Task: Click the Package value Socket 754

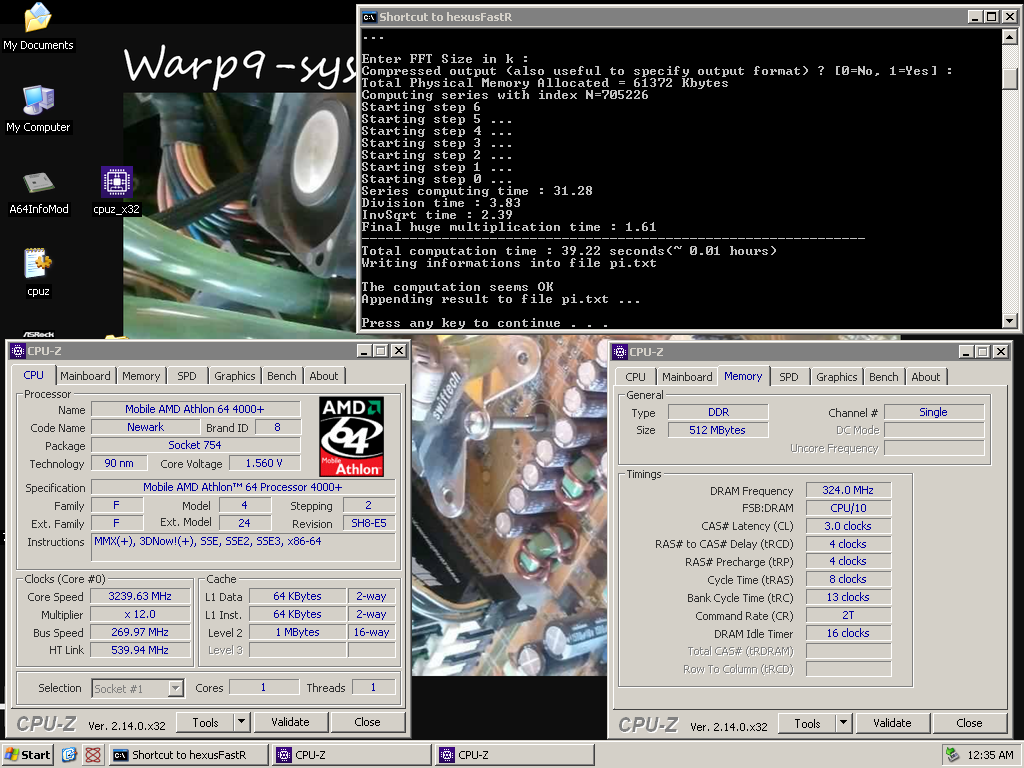Action: click(195, 445)
